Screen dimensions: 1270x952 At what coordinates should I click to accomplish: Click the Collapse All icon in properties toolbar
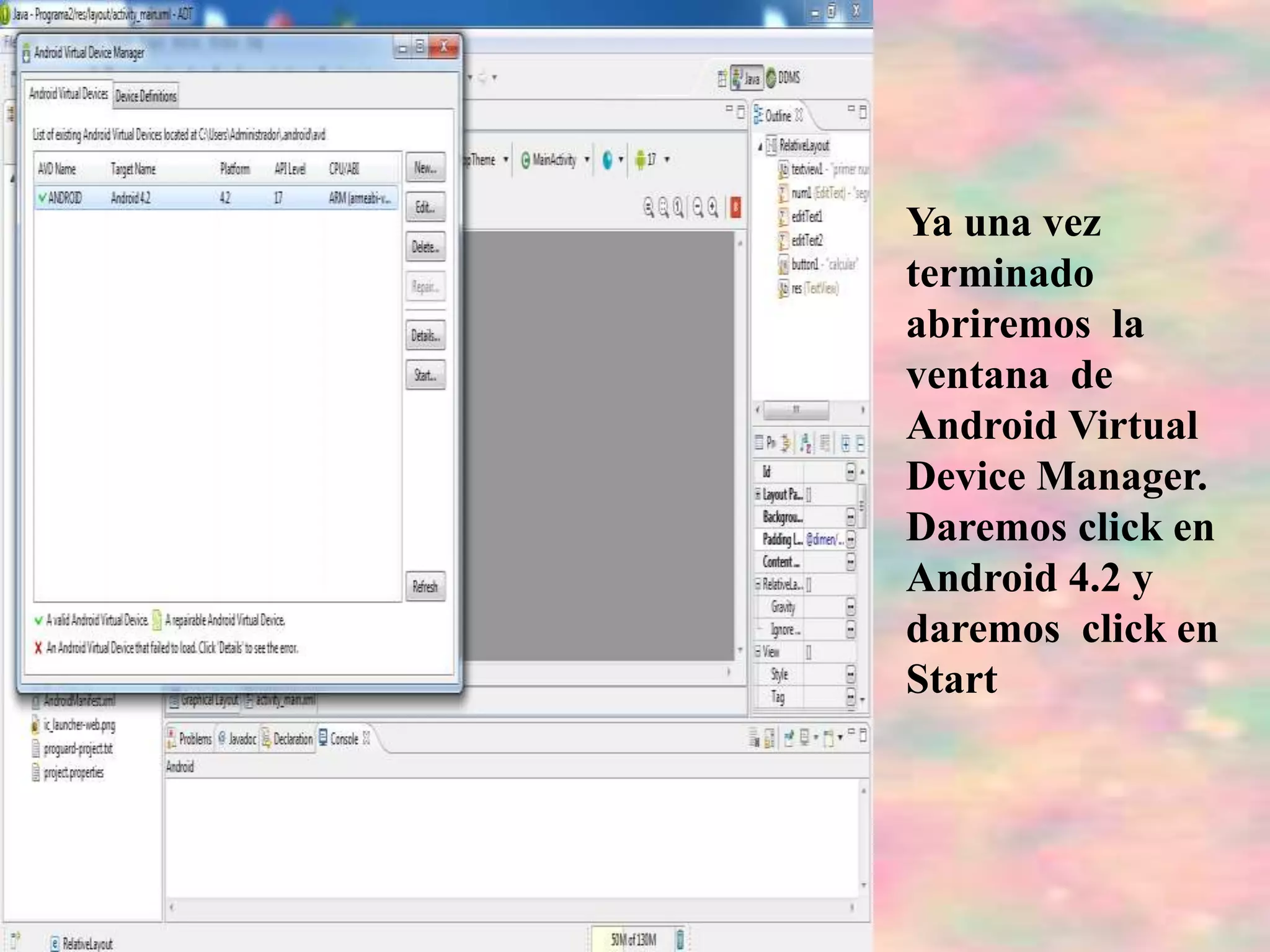(861, 443)
